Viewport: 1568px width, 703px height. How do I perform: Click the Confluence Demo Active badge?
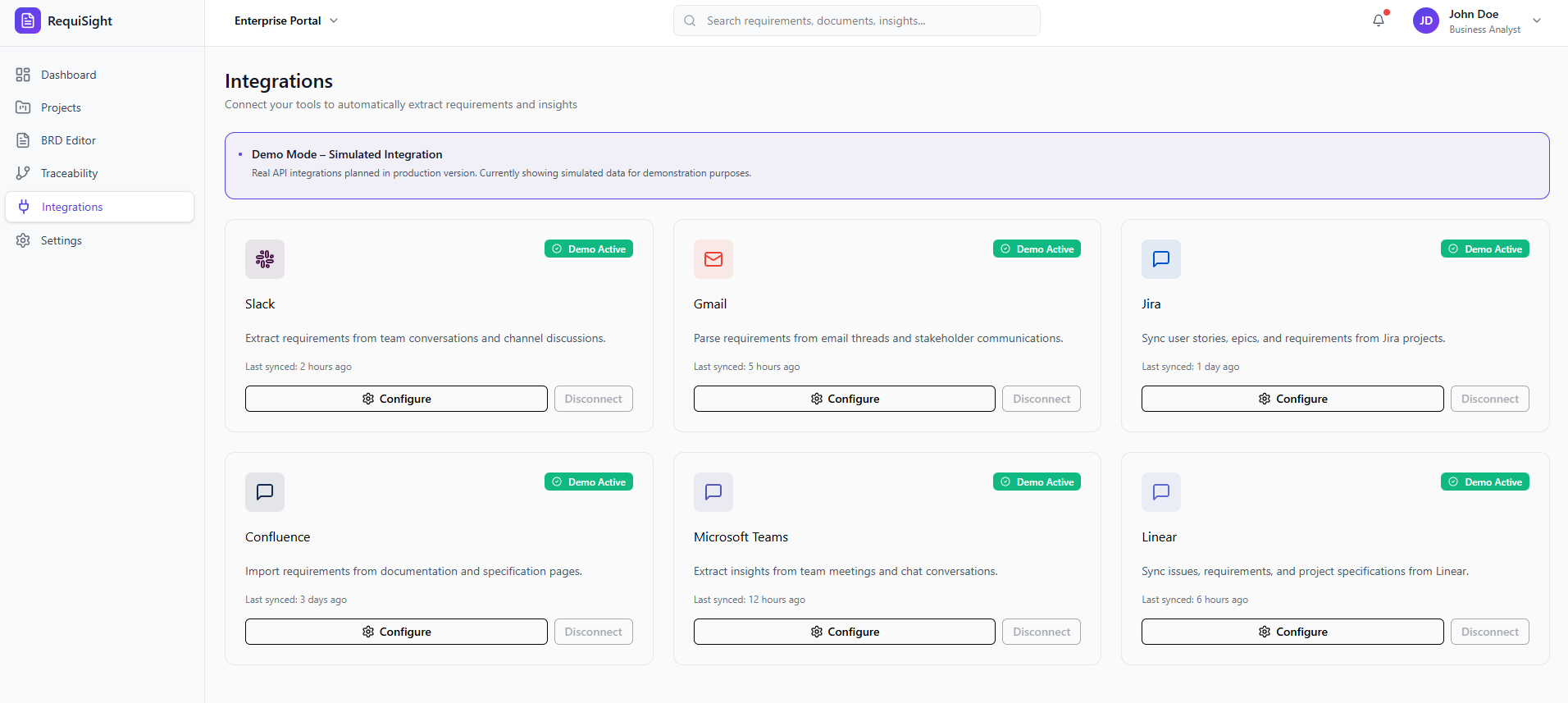pyautogui.click(x=589, y=482)
